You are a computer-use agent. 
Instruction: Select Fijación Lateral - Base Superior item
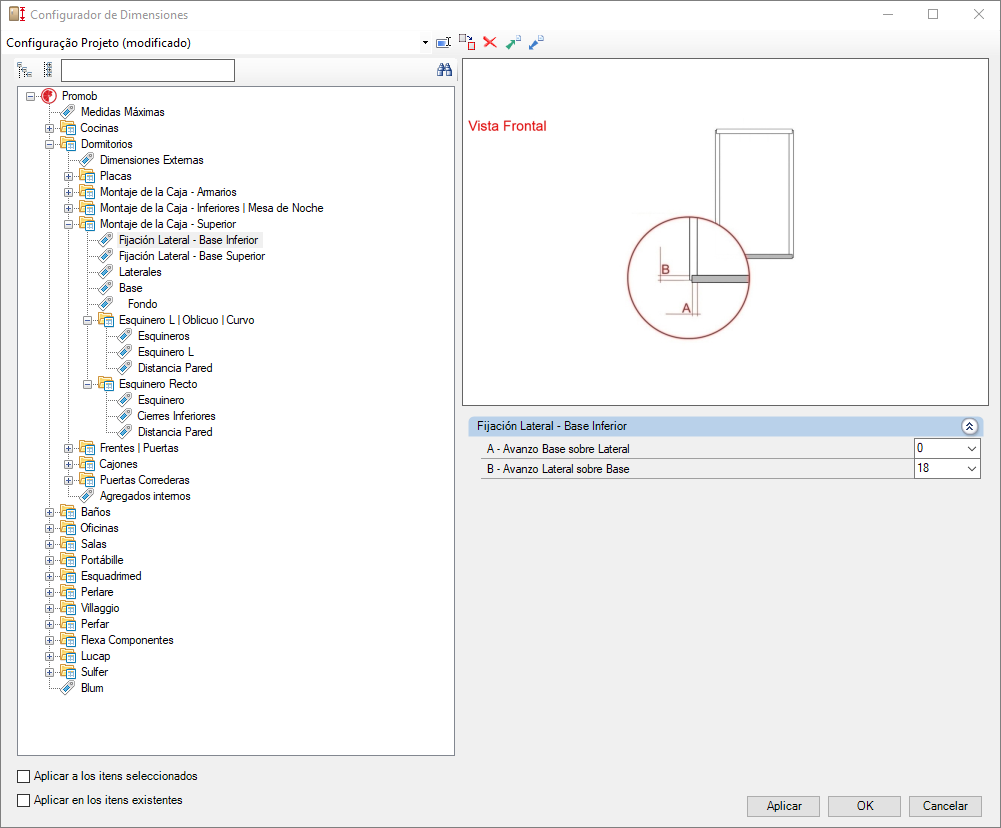click(x=191, y=256)
